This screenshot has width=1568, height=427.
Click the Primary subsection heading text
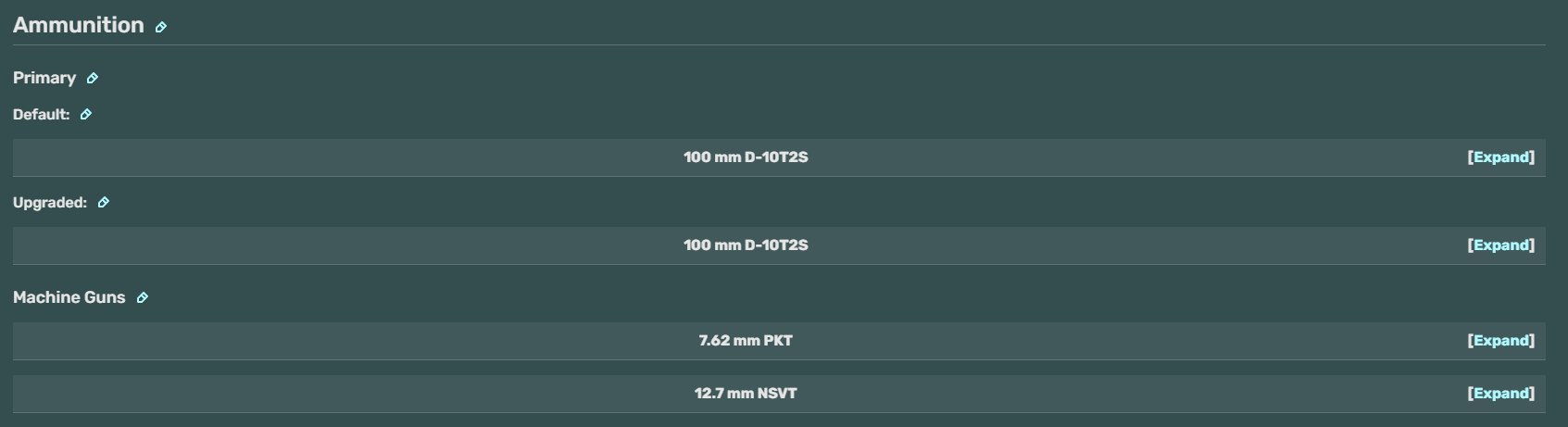coord(44,78)
